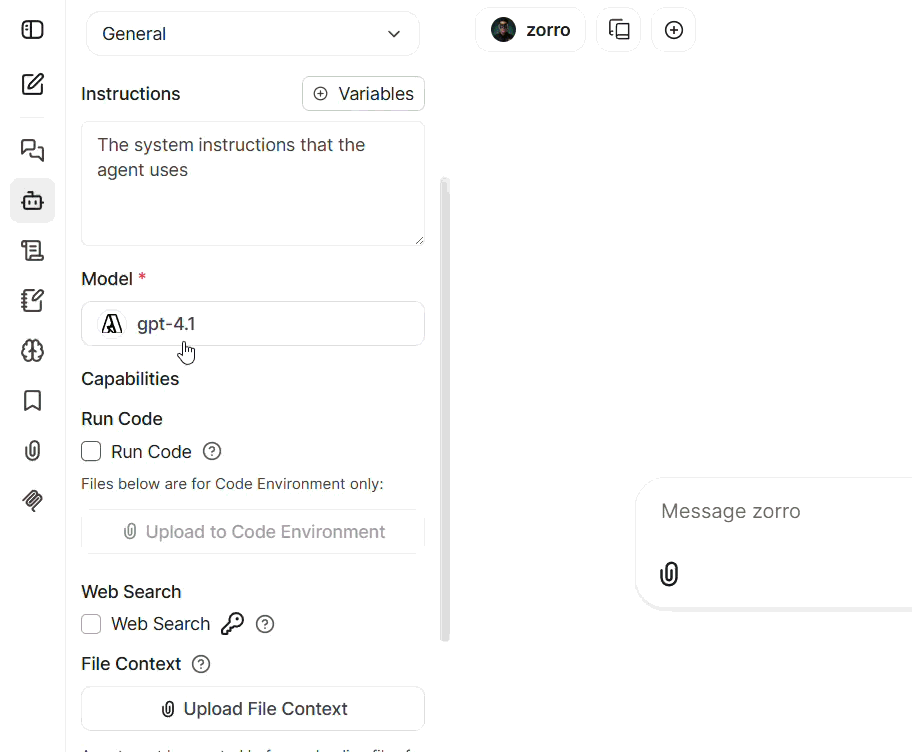Click Upload File Context button
The image size is (912, 752).
[252, 709]
